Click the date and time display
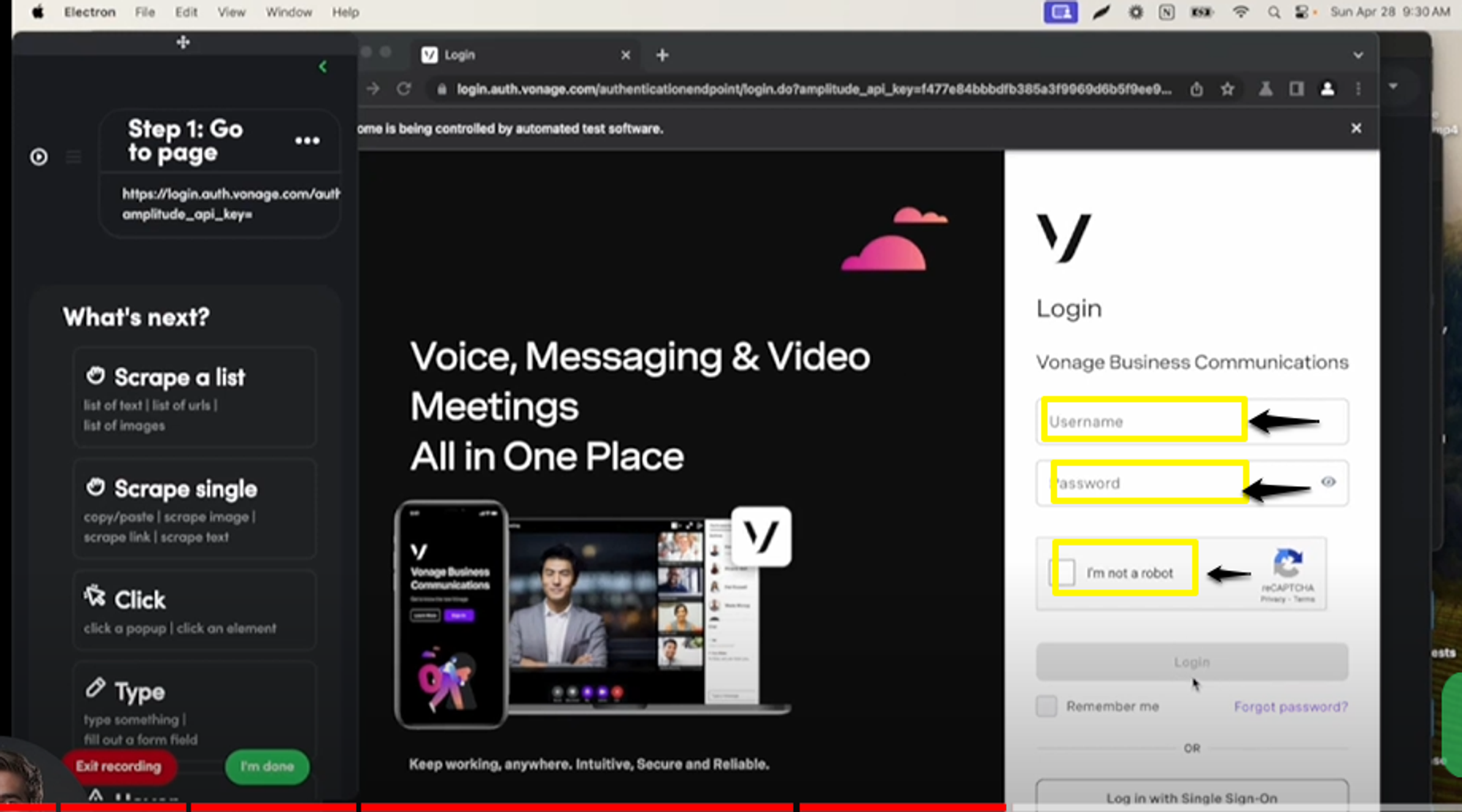This screenshot has height=812, width=1462. [1390, 12]
